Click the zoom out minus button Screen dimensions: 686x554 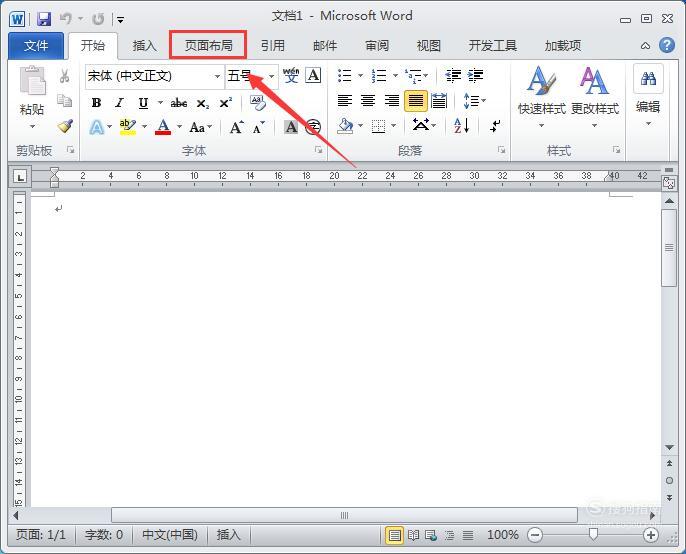[535, 535]
